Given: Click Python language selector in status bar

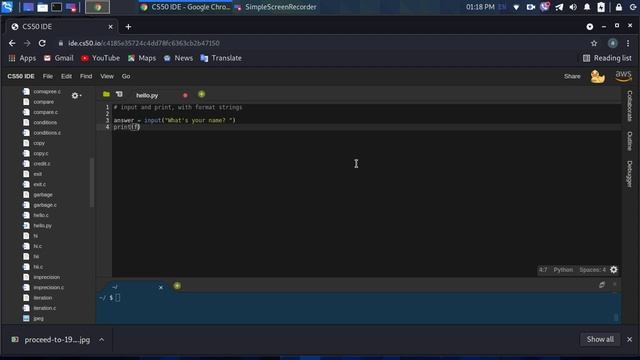Looking at the screenshot, I should pyautogui.click(x=563, y=270).
